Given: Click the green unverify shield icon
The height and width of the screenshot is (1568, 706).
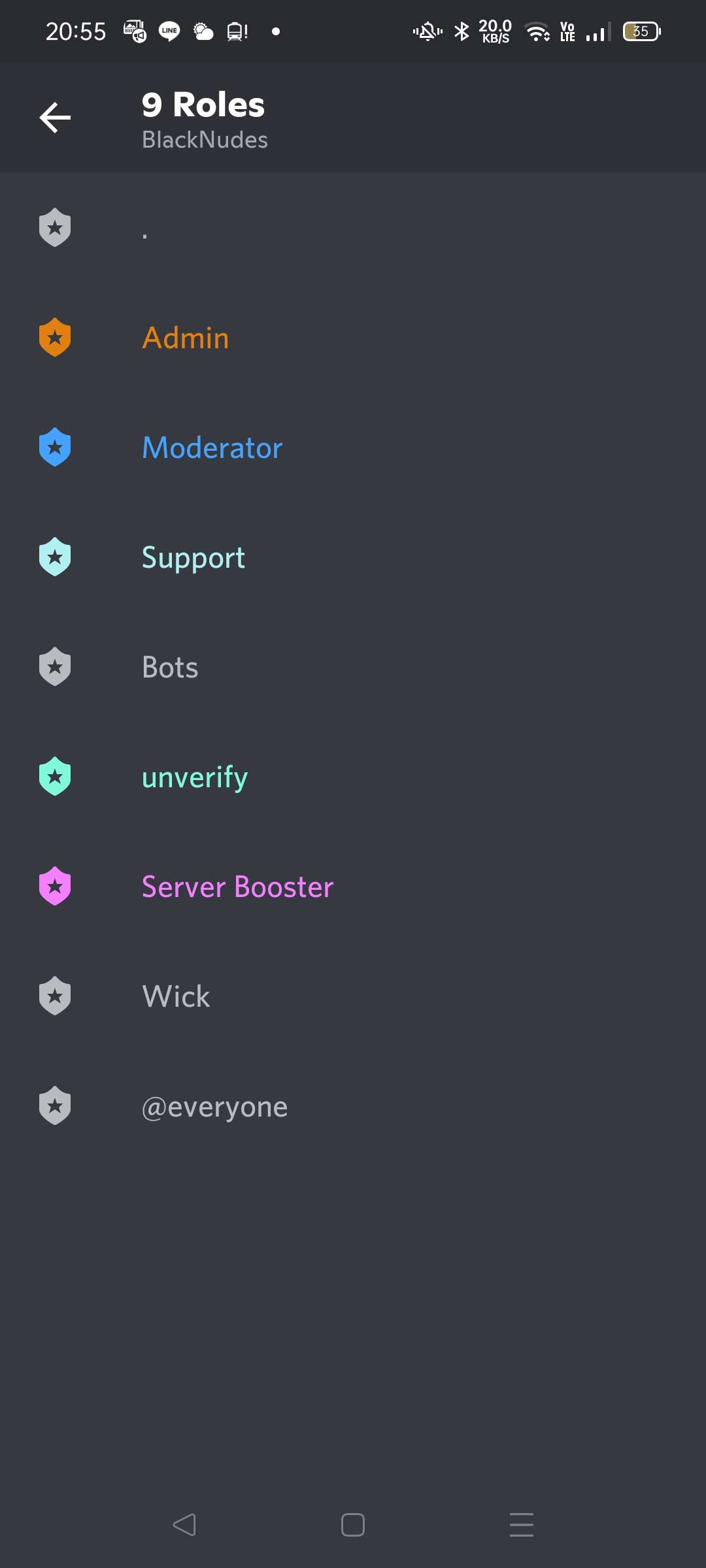Looking at the screenshot, I should pos(55,776).
